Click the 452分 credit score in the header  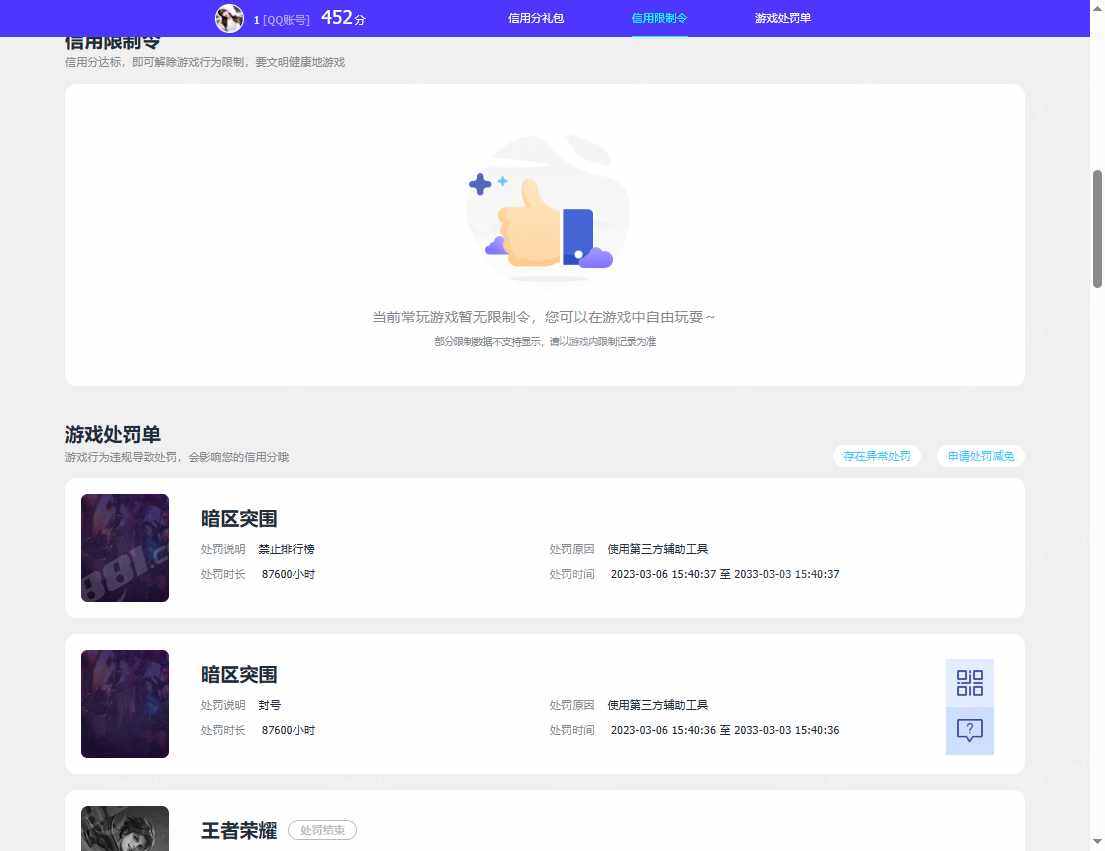coord(343,18)
